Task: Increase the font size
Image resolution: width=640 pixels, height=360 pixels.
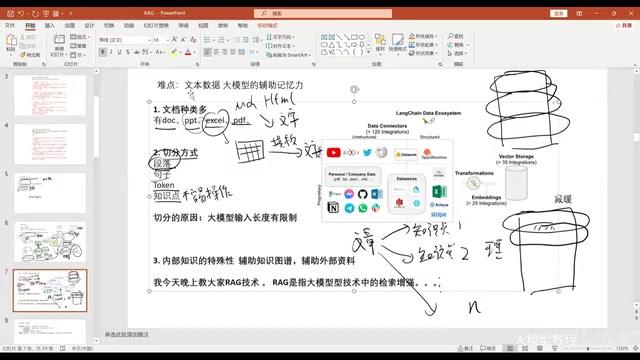Action: 175,40
